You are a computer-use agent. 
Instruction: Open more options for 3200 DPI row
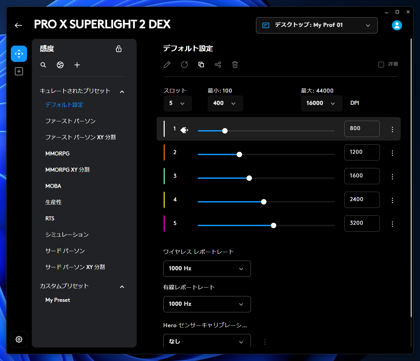tap(392, 224)
